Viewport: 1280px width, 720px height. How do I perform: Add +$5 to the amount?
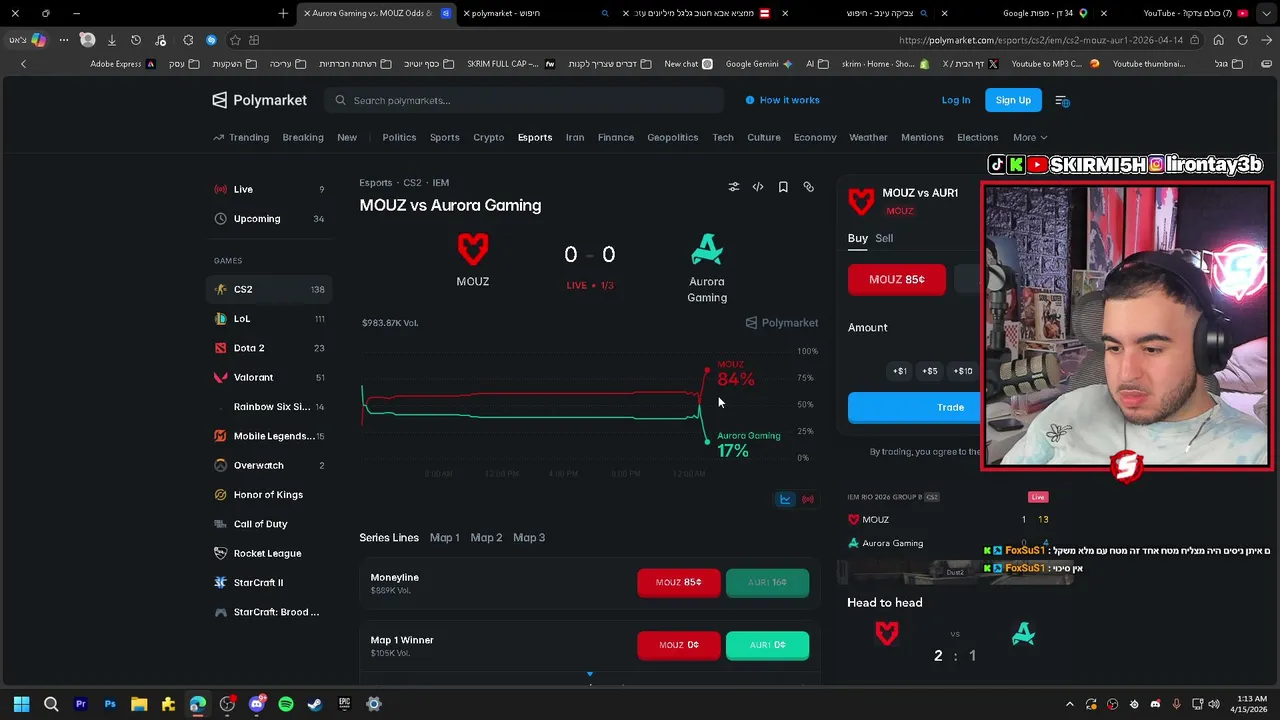[930, 371]
